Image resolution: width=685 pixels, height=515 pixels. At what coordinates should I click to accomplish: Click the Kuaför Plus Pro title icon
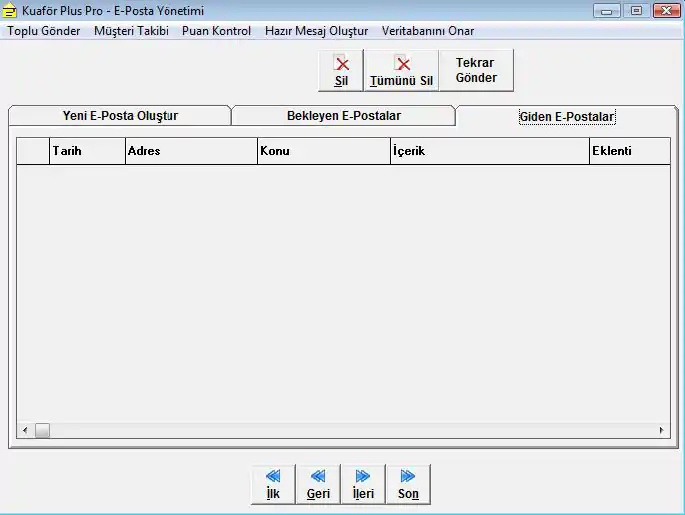pos(11,11)
